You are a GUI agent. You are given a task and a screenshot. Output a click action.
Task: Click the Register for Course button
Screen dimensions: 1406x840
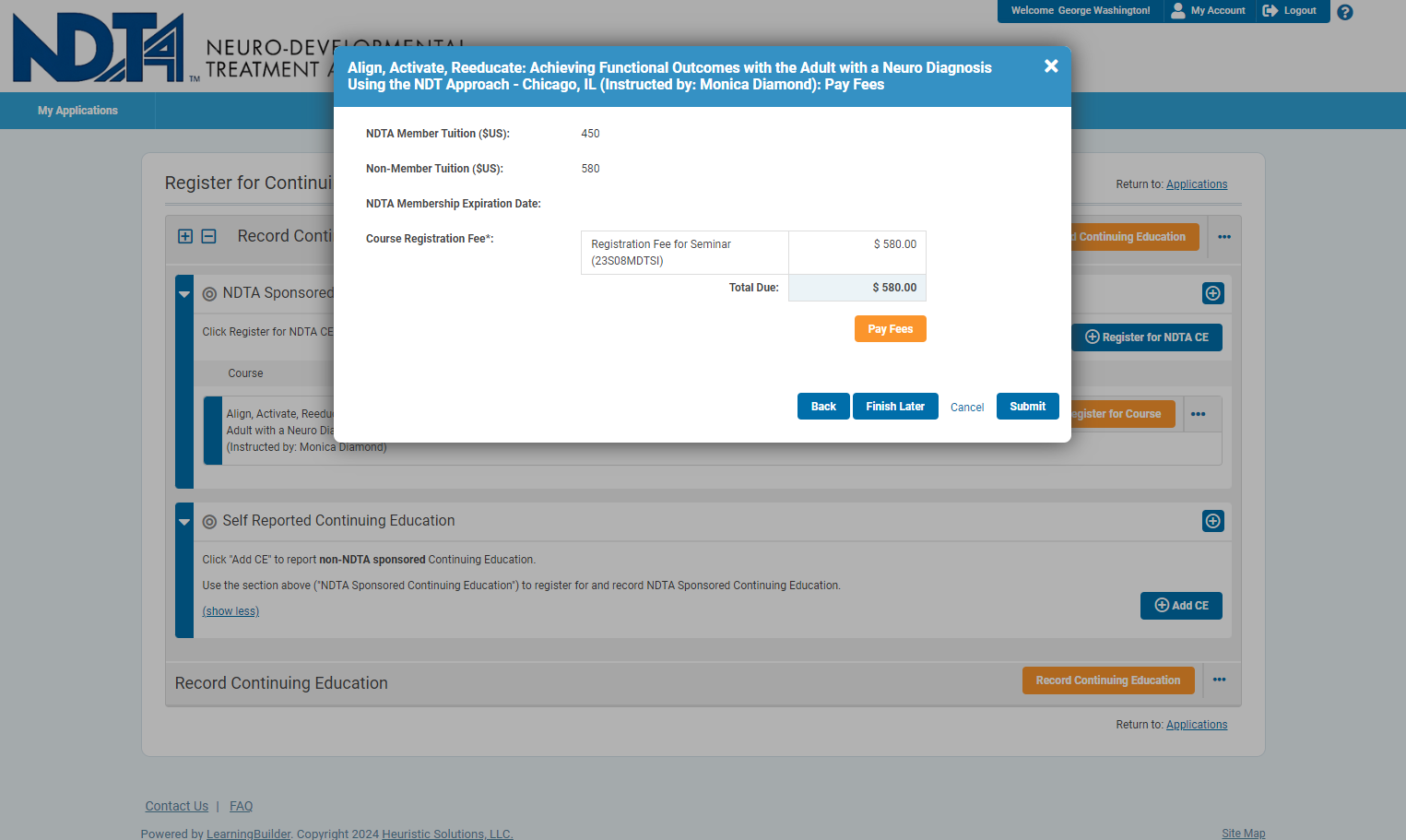tap(1122, 414)
